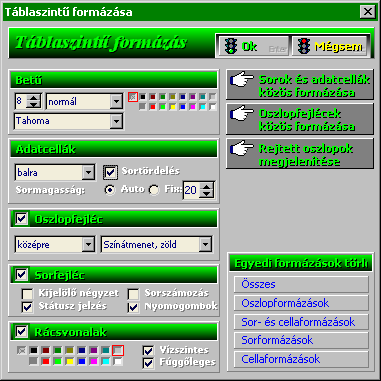Pick teal gridline color swatch
The image size is (381, 381).
pyautogui.click(x=106, y=350)
